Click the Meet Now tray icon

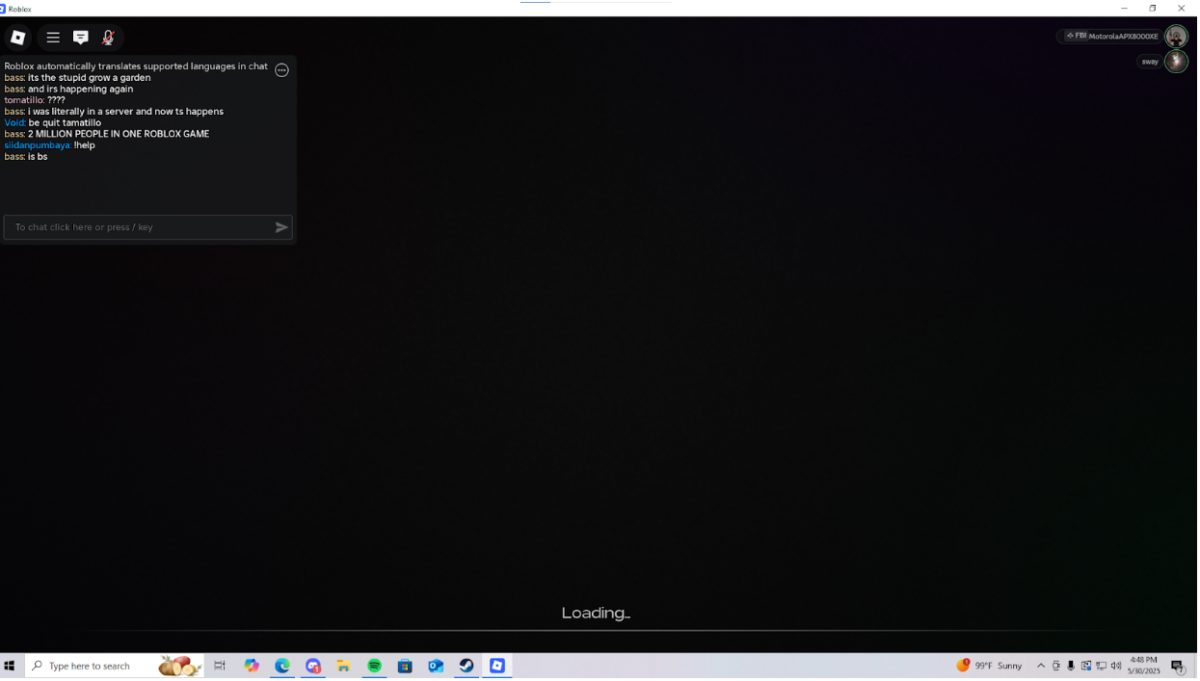coord(1056,666)
